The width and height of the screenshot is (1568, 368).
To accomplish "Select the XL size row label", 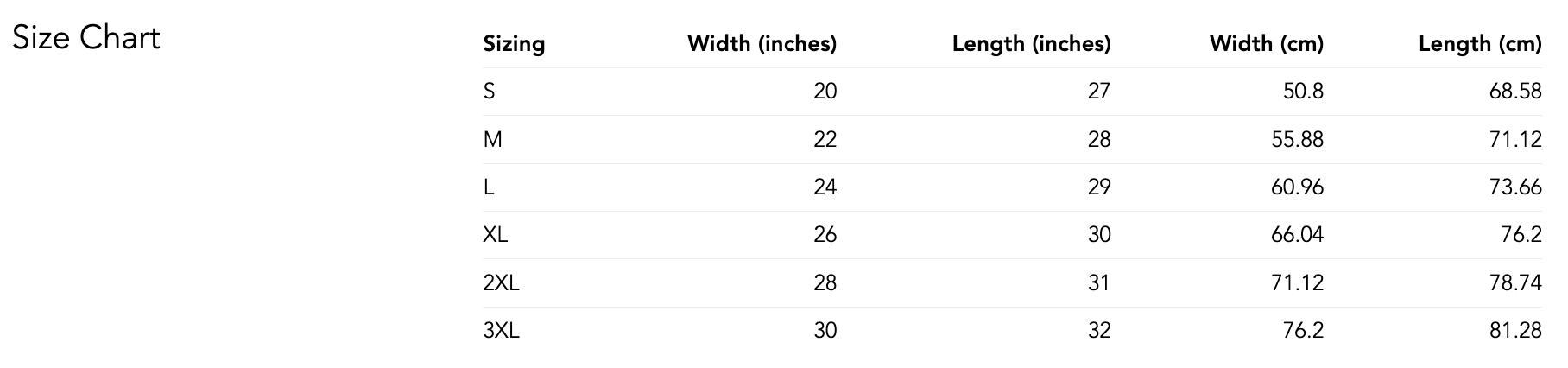I will click(x=496, y=234).
